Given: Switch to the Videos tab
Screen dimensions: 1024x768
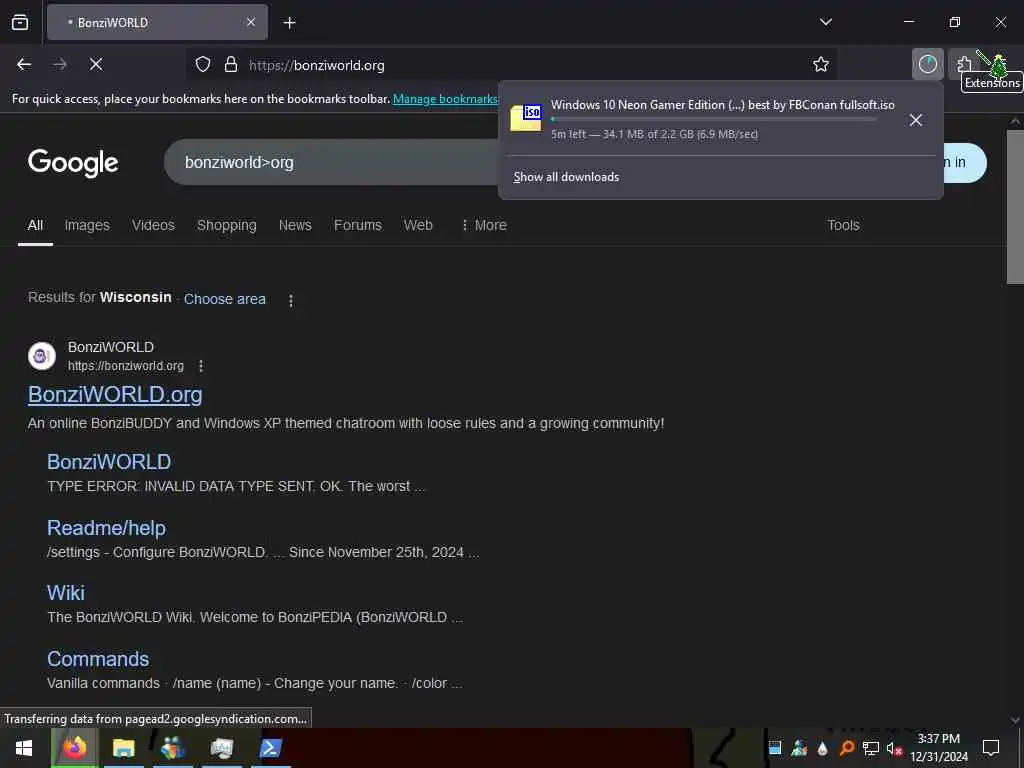Looking at the screenshot, I should click(153, 225).
